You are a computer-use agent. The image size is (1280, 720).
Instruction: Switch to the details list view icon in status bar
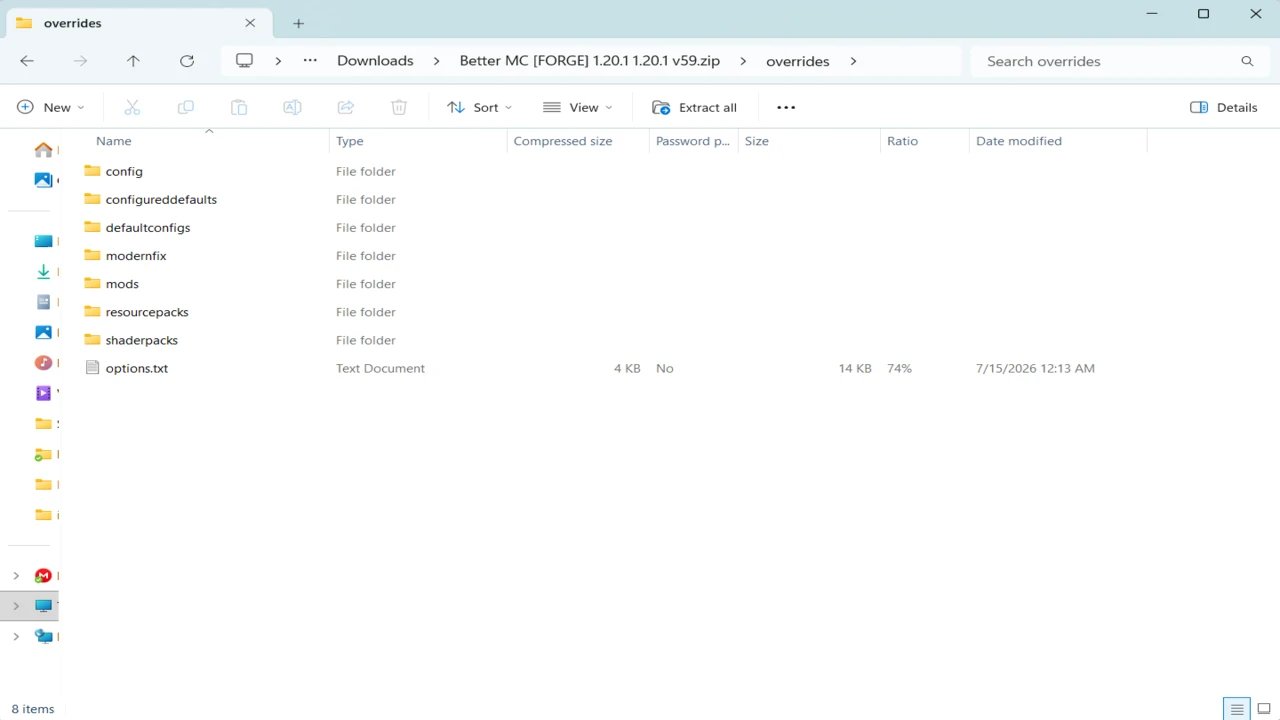[1237, 709]
